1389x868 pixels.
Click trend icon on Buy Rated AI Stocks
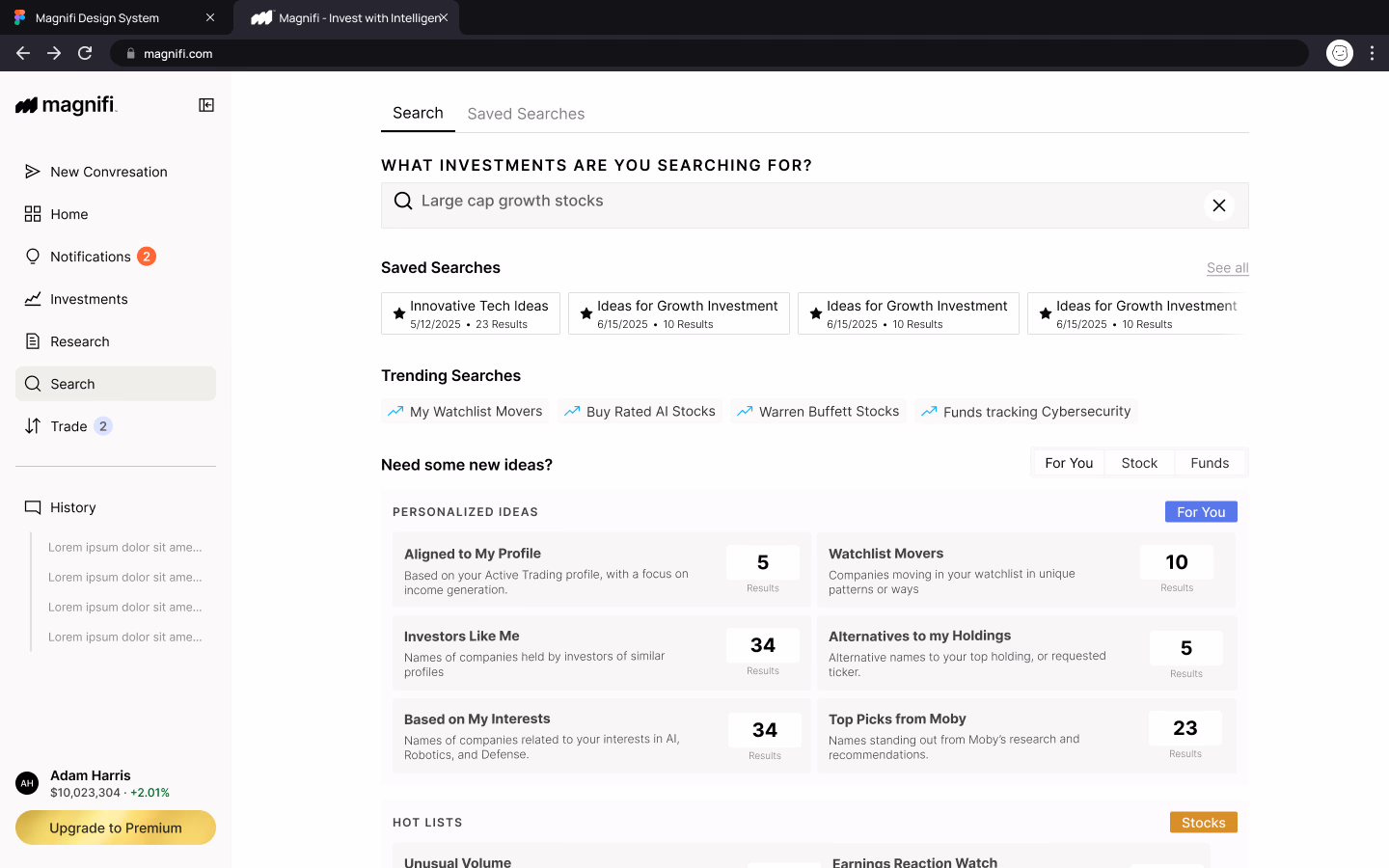click(x=572, y=412)
